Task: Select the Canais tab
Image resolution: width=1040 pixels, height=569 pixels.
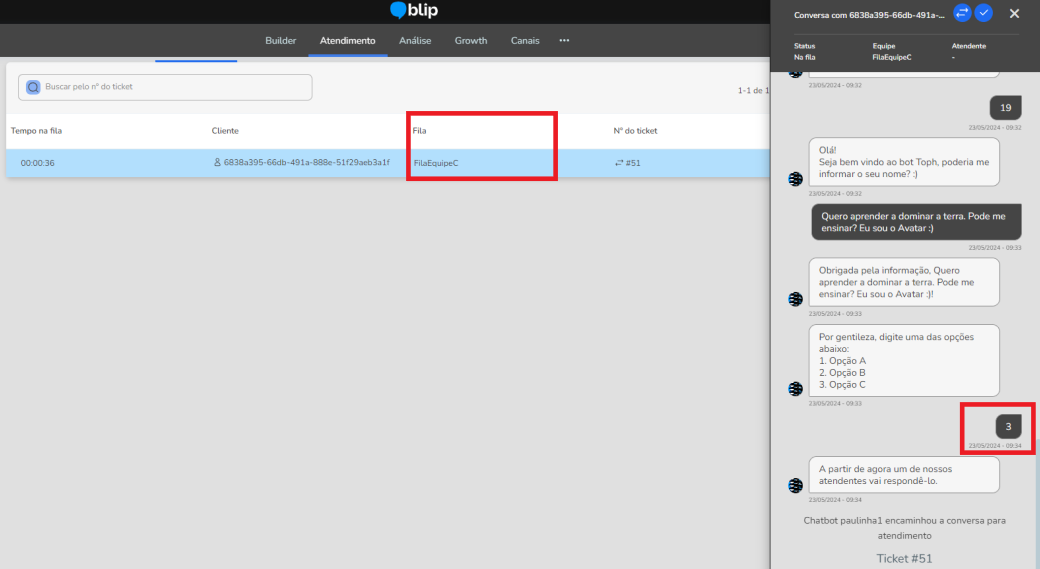Action: click(525, 41)
